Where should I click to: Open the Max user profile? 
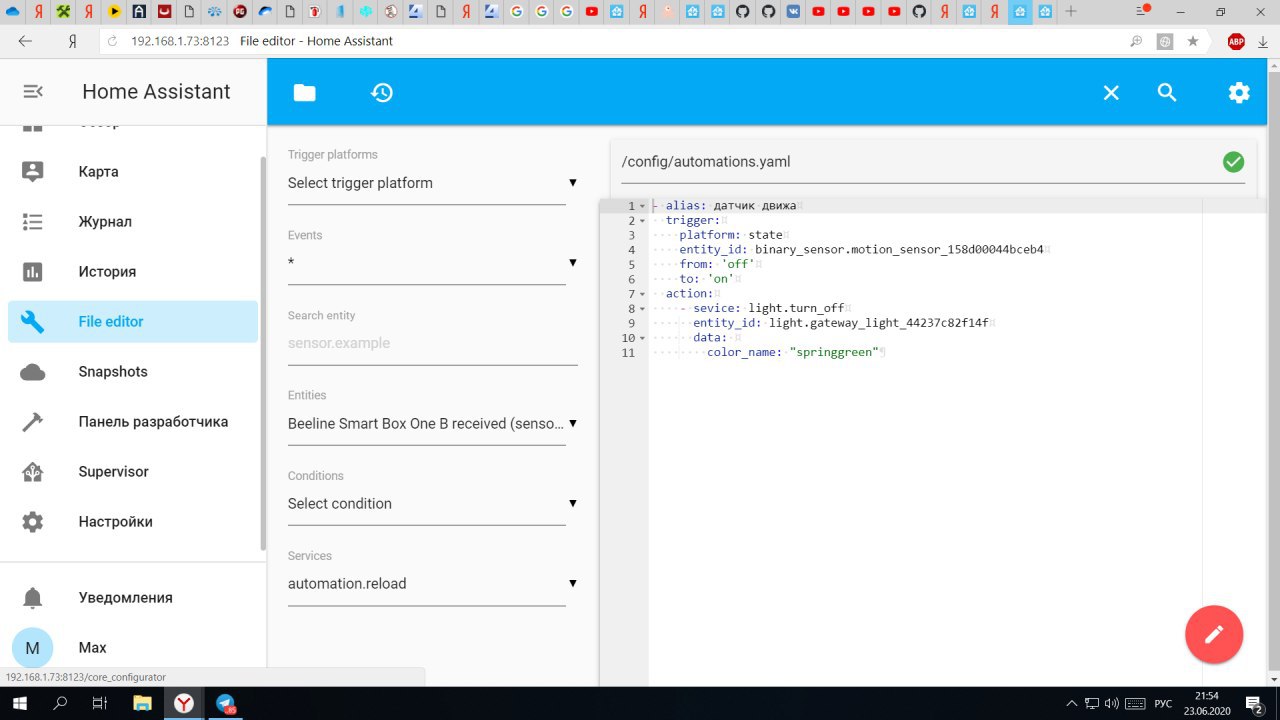coord(133,647)
